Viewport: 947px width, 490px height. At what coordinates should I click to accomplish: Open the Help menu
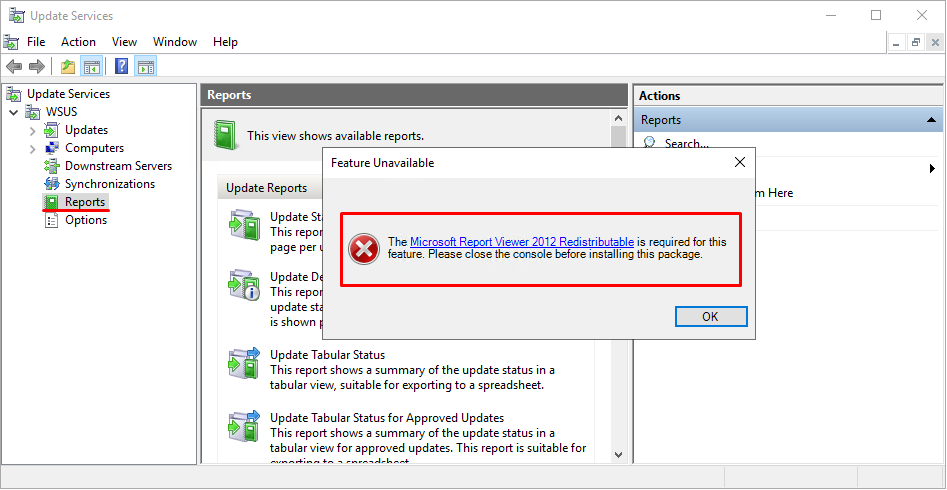click(x=225, y=42)
